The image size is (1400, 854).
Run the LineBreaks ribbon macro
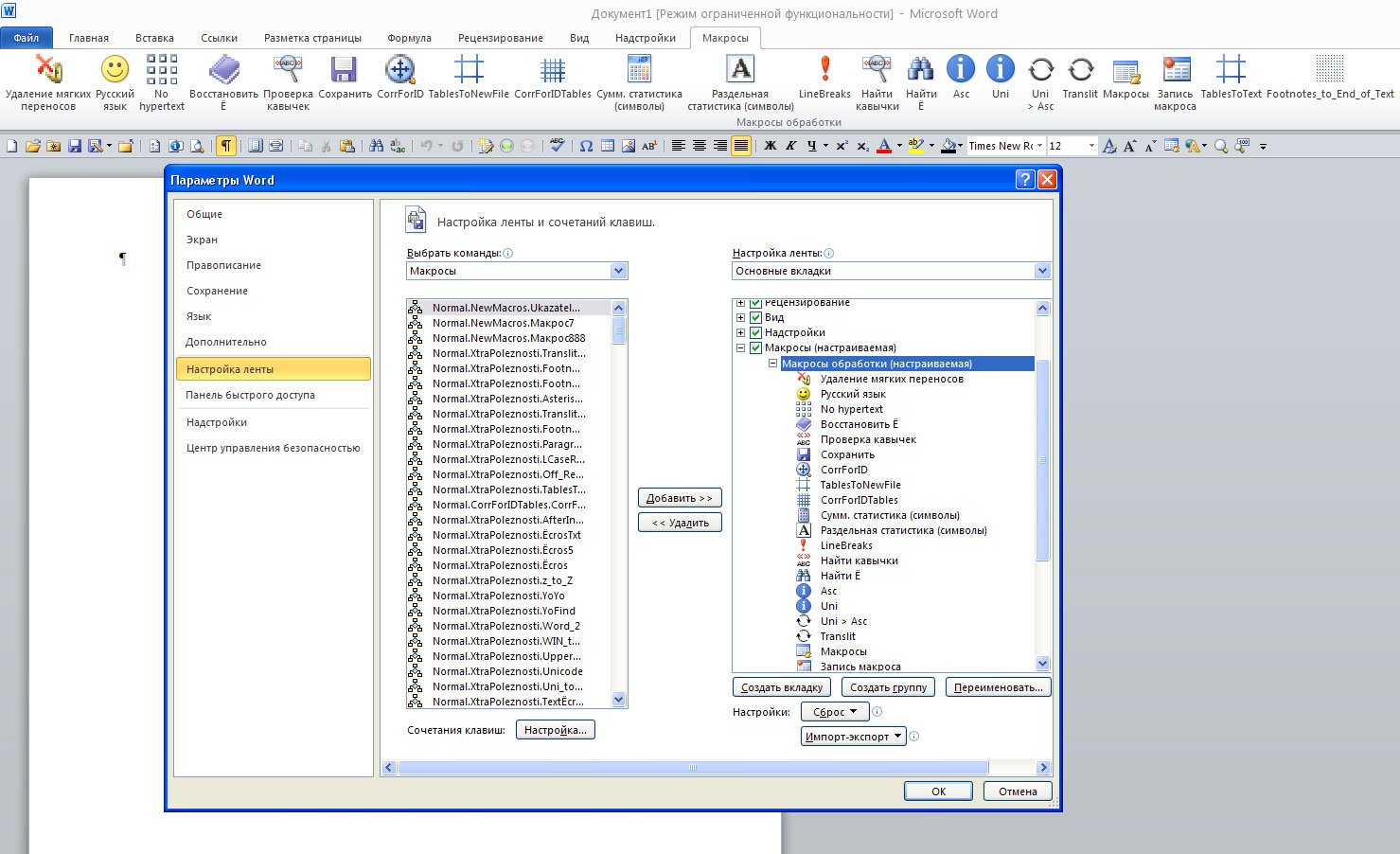pyautogui.click(x=824, y=77)
